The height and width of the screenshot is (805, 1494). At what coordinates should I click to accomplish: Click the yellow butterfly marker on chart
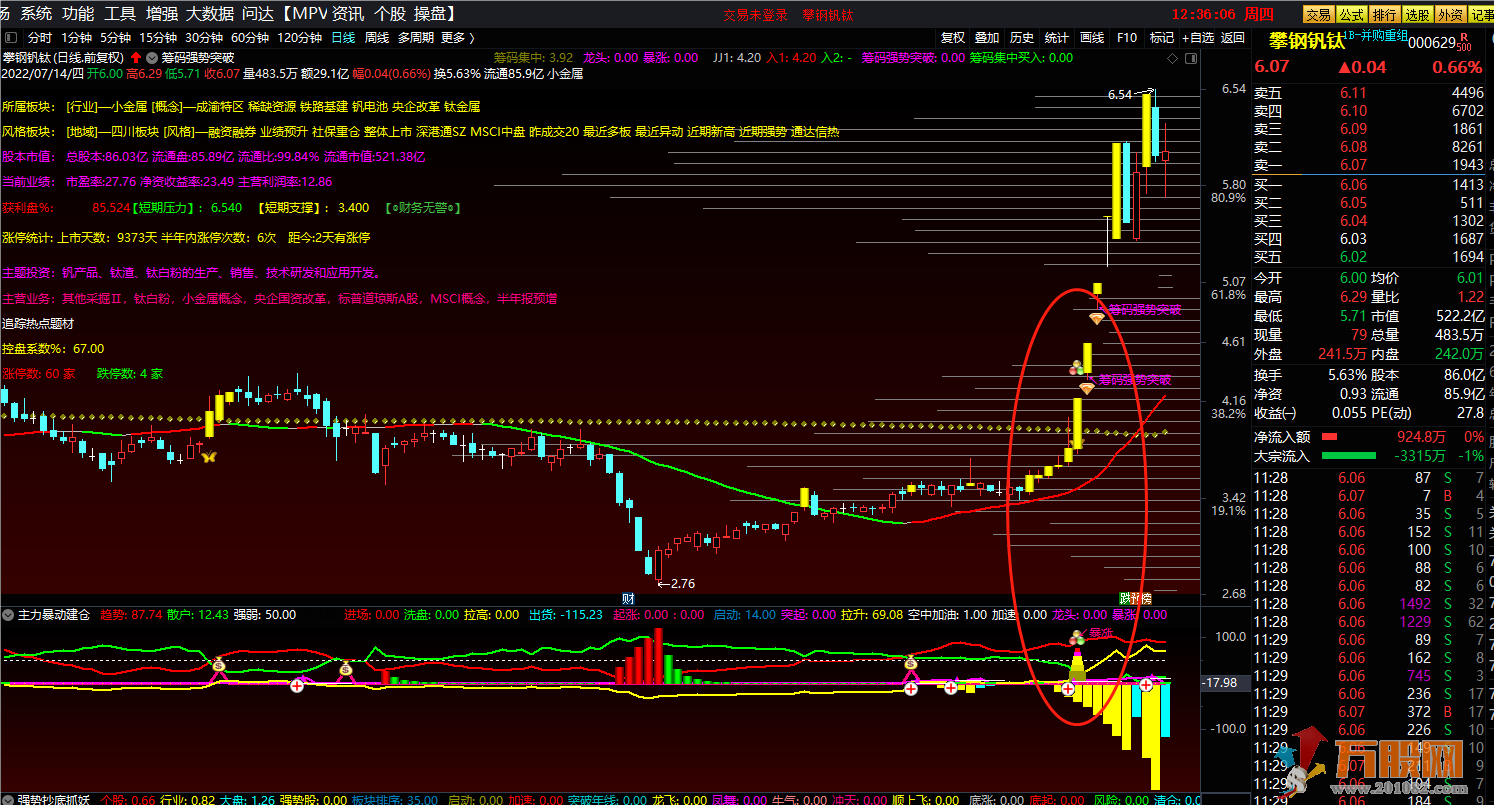(x=209, y=456)
